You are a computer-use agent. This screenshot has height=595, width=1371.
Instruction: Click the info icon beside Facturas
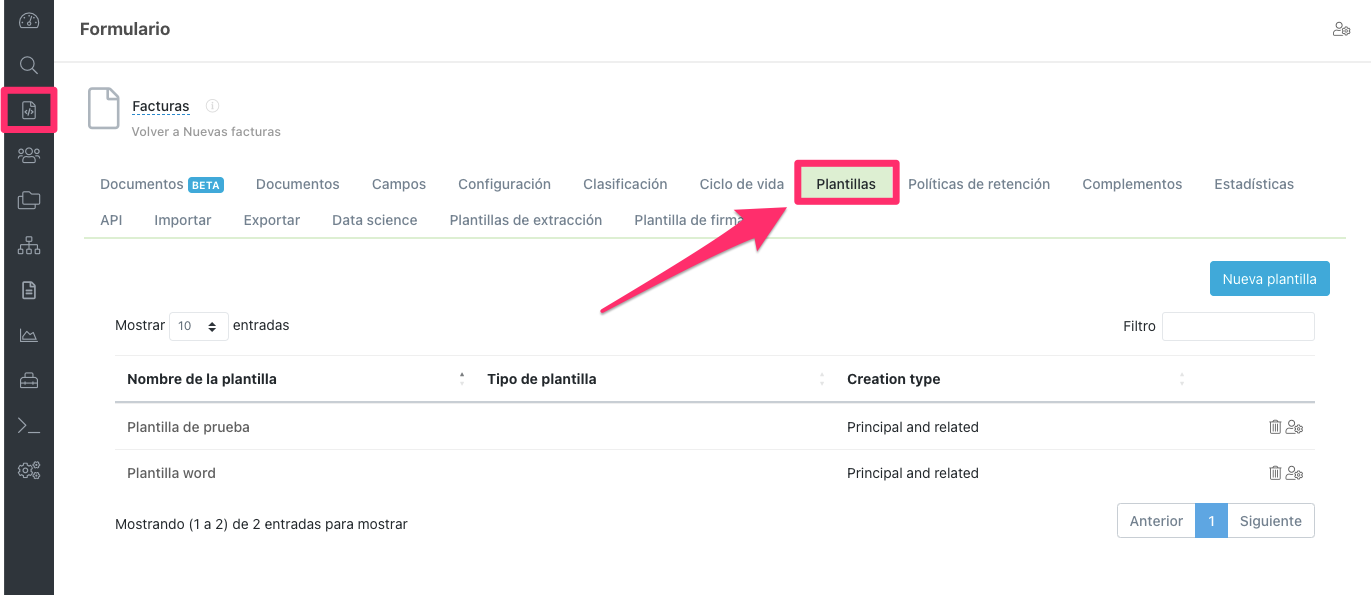(212, 106)
